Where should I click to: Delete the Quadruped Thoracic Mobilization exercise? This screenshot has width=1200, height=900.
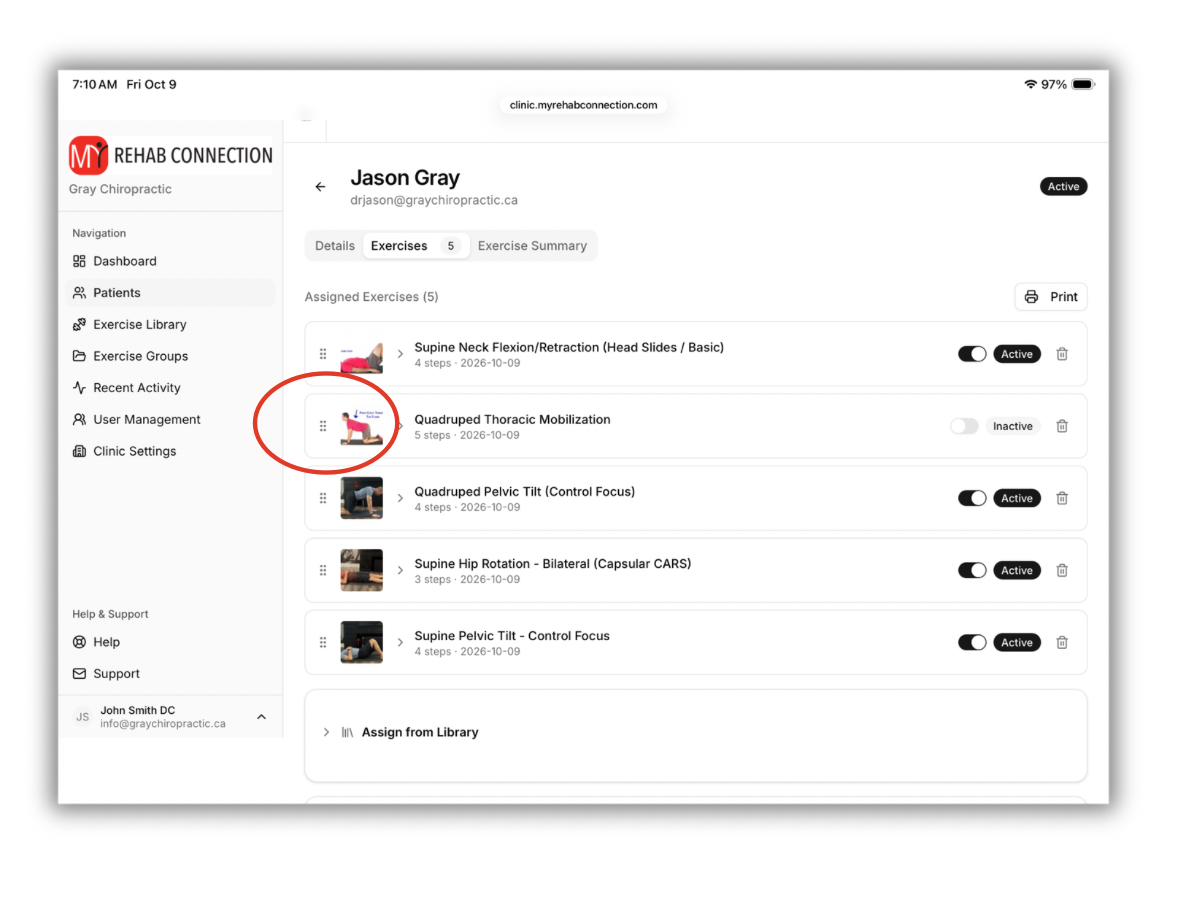[x=1062, y=426]
